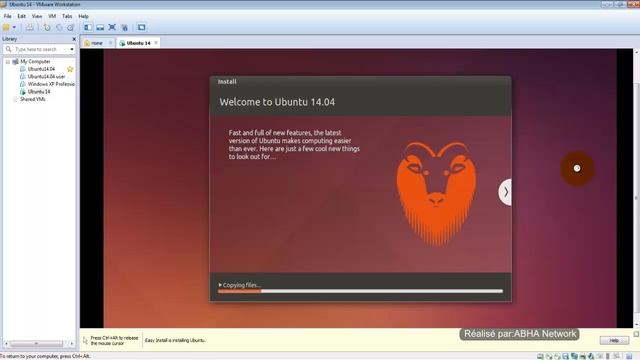This screenshot has width=640, height=360.
Task: Switch to the Ubuntu 14 tab
Action: [138, 43]
